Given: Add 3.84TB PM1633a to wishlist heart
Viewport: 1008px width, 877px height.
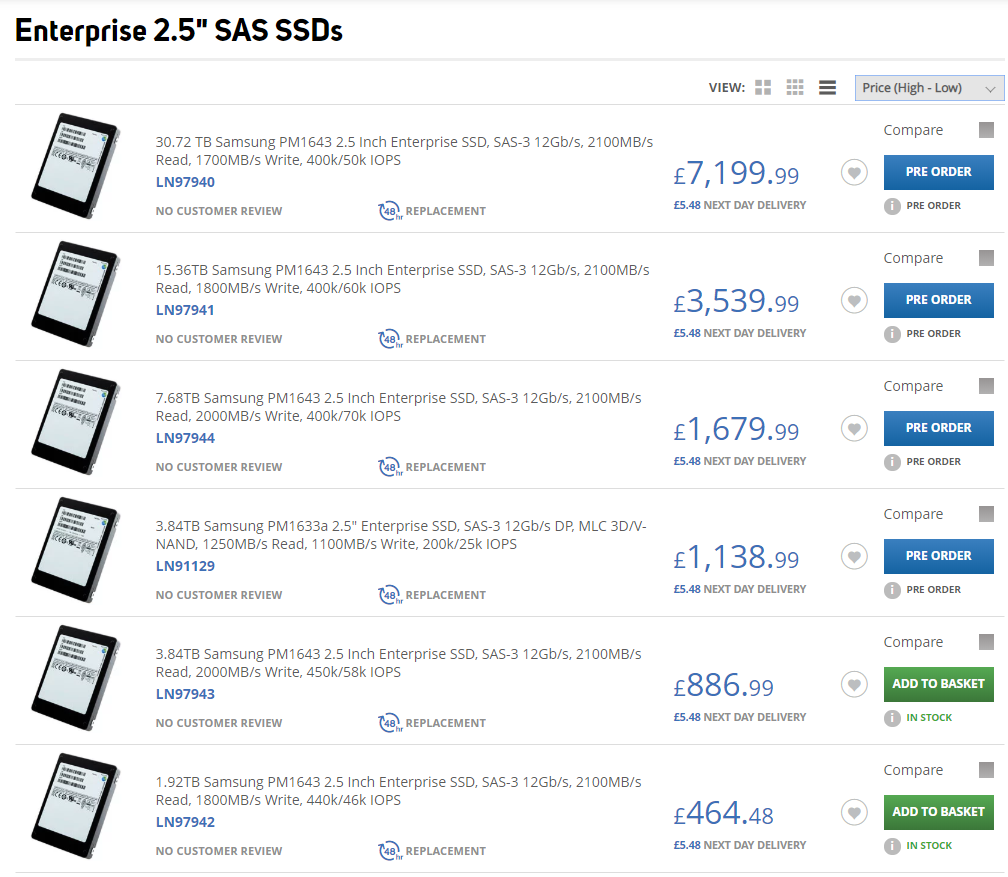Looking at the screenshot, I should click(854, 556).
